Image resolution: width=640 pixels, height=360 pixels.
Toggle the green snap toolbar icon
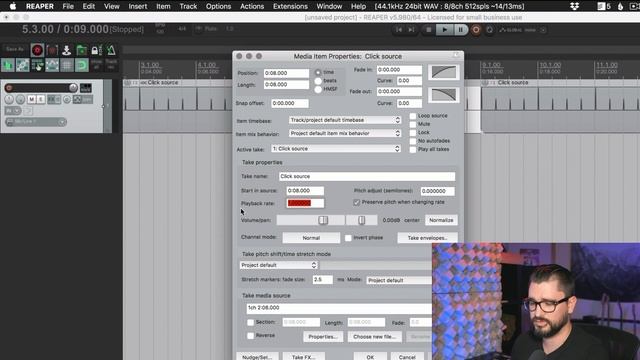click(x=81, y=65)
